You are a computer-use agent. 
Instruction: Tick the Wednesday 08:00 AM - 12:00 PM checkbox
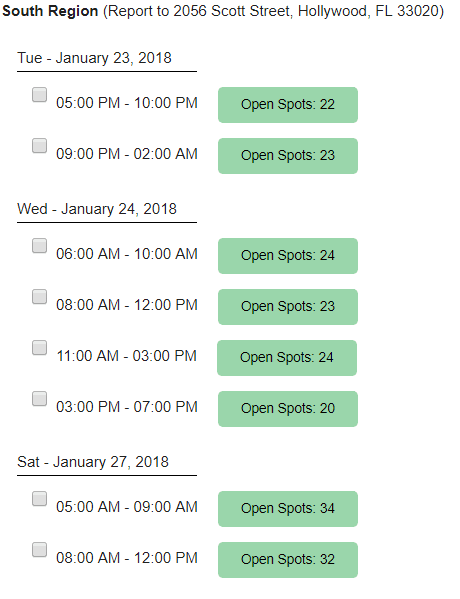click(x=39, y=296)
